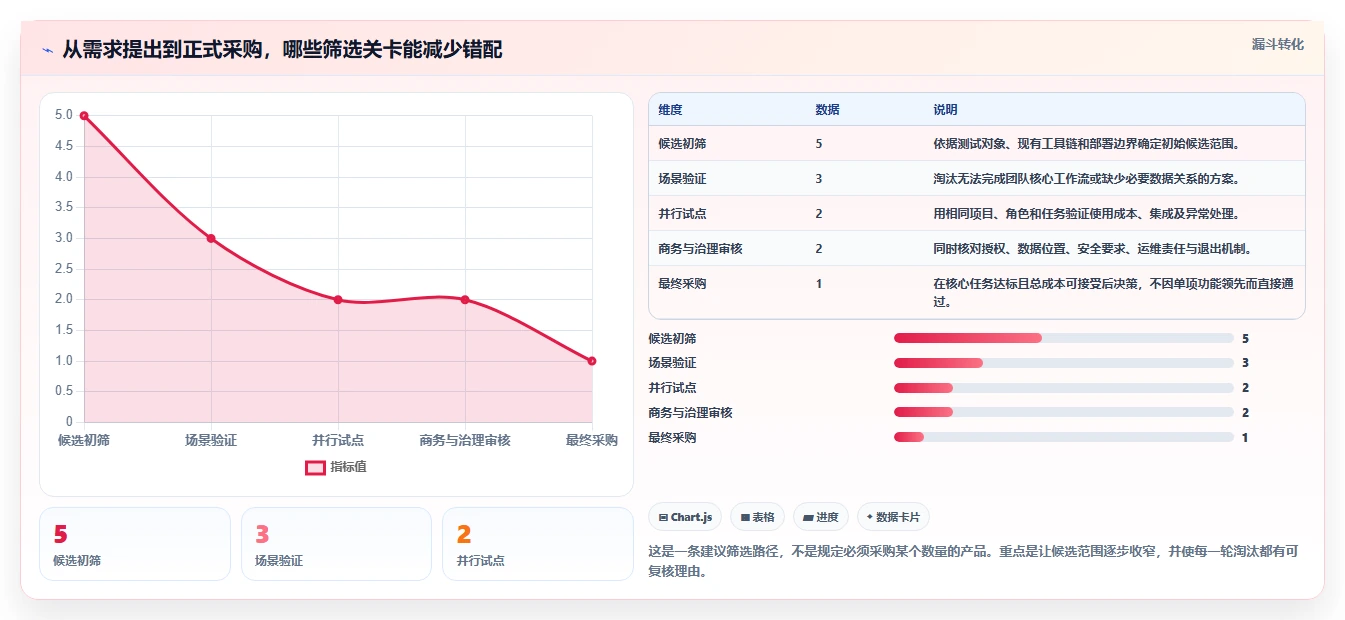Click the 数据 column header

point(827,109)
